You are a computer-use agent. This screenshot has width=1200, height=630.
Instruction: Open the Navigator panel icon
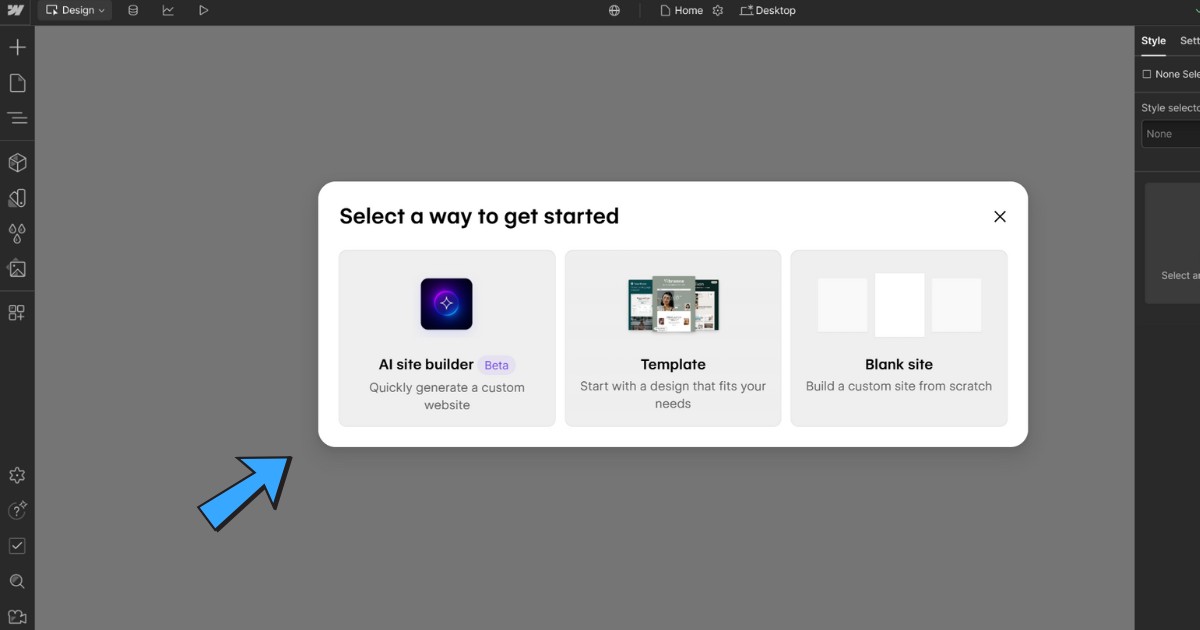tap(17, 118)
